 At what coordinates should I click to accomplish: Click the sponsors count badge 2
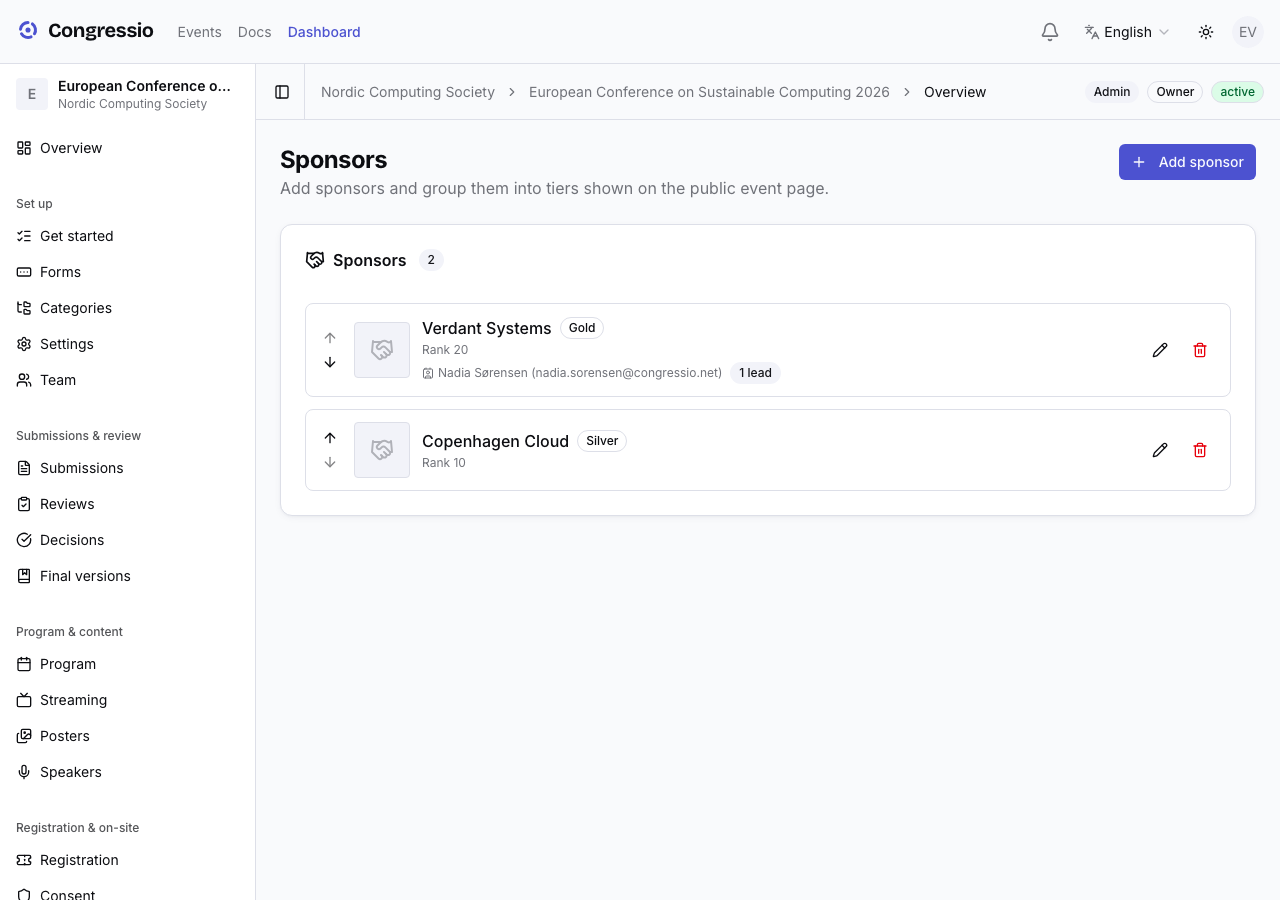tap(431, 260)
